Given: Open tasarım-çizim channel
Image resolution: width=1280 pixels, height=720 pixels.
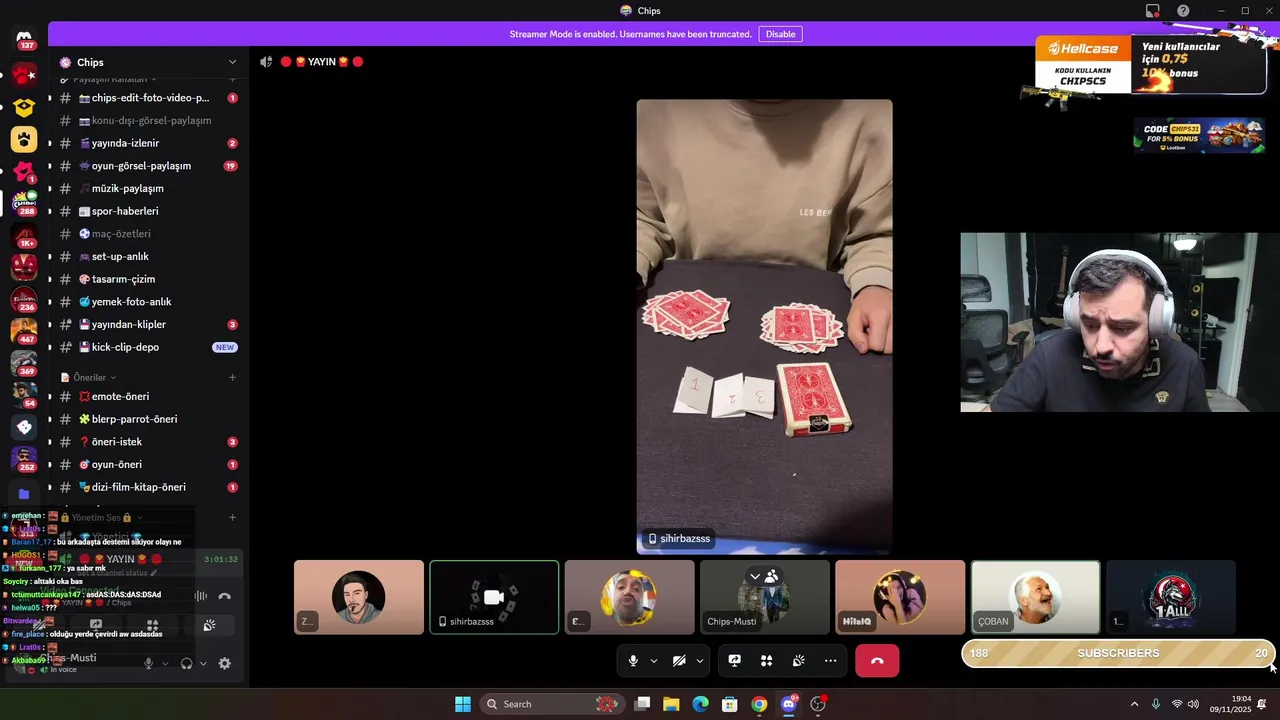Looking at the screenshot, I should click(148, 279).
